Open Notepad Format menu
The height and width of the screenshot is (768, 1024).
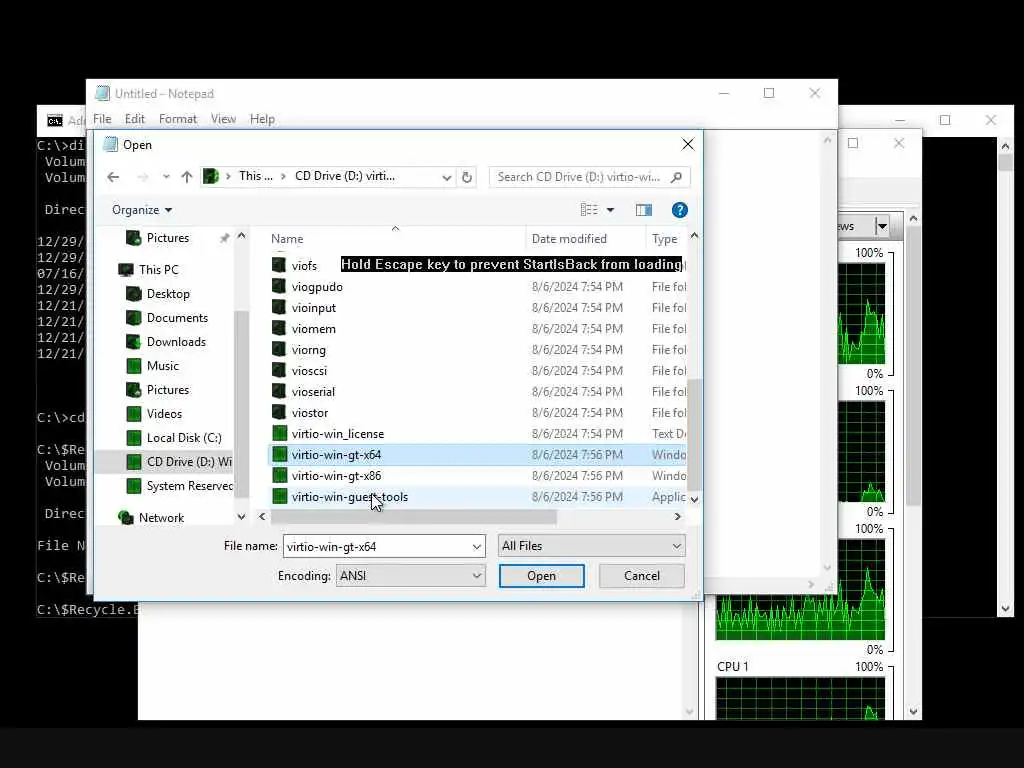[178, 119]
